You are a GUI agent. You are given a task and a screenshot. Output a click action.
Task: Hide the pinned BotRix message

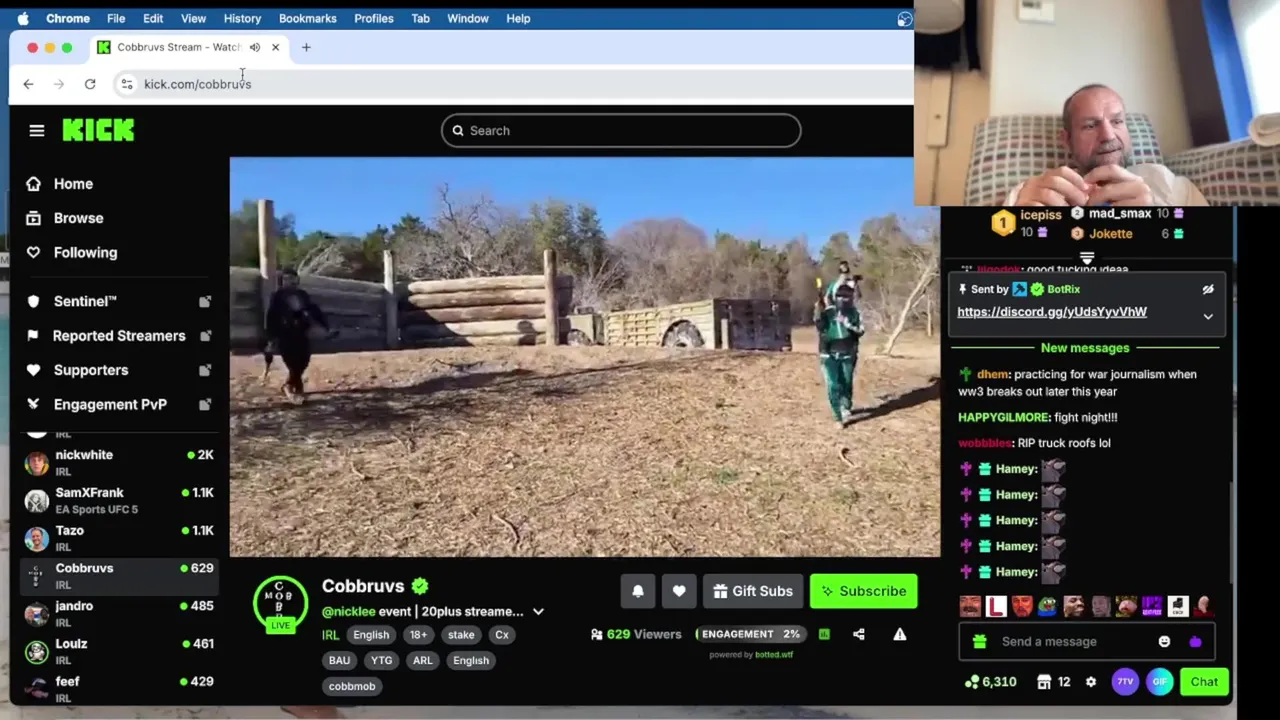point(1208,289)
